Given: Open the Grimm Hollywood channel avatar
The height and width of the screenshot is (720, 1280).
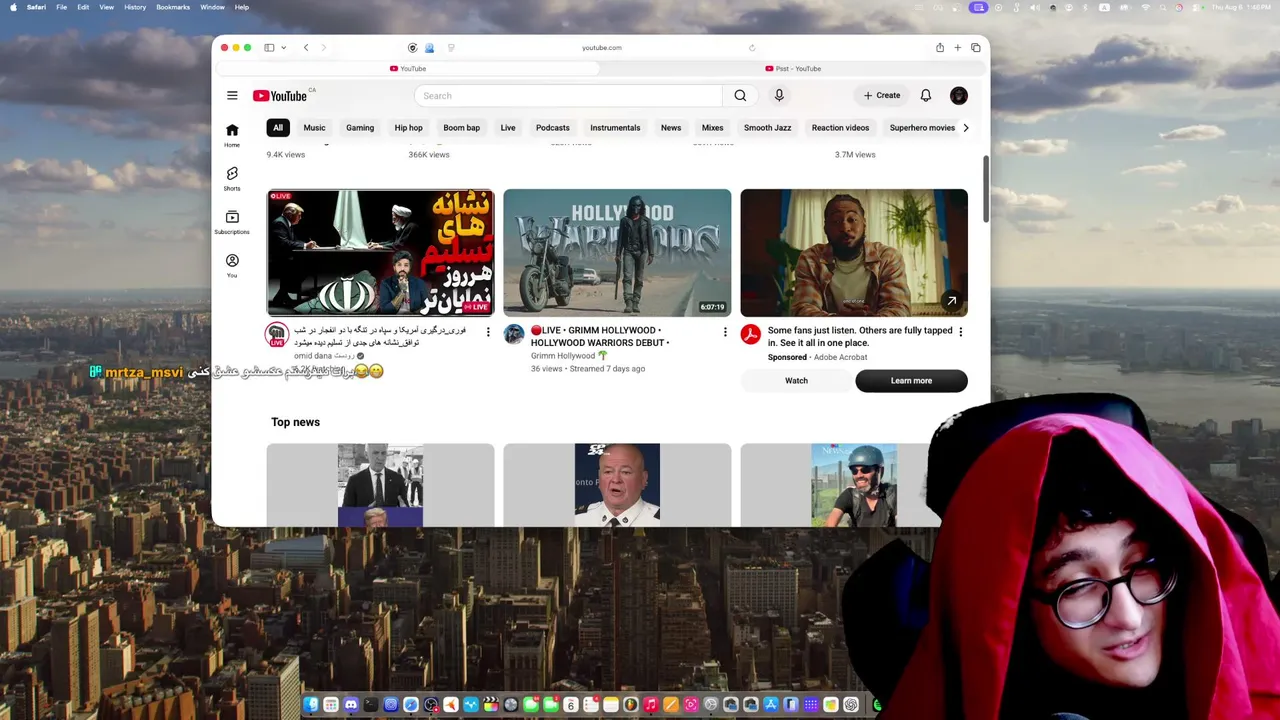Looking at the screenshot, I should click(x=514, y=334).
